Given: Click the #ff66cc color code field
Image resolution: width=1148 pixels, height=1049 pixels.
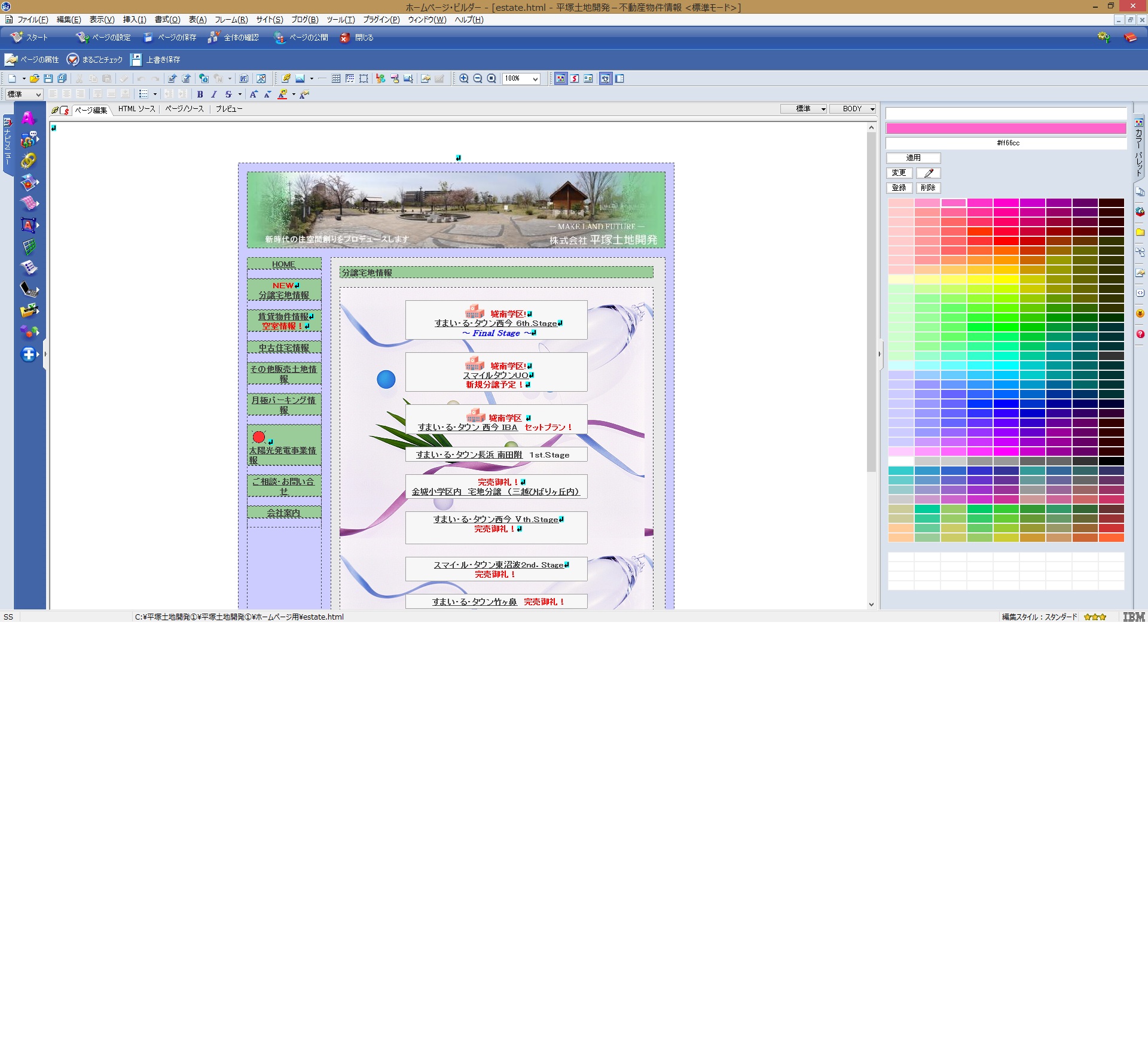Looking at the screenshot, I should [x=1007, y=143].
